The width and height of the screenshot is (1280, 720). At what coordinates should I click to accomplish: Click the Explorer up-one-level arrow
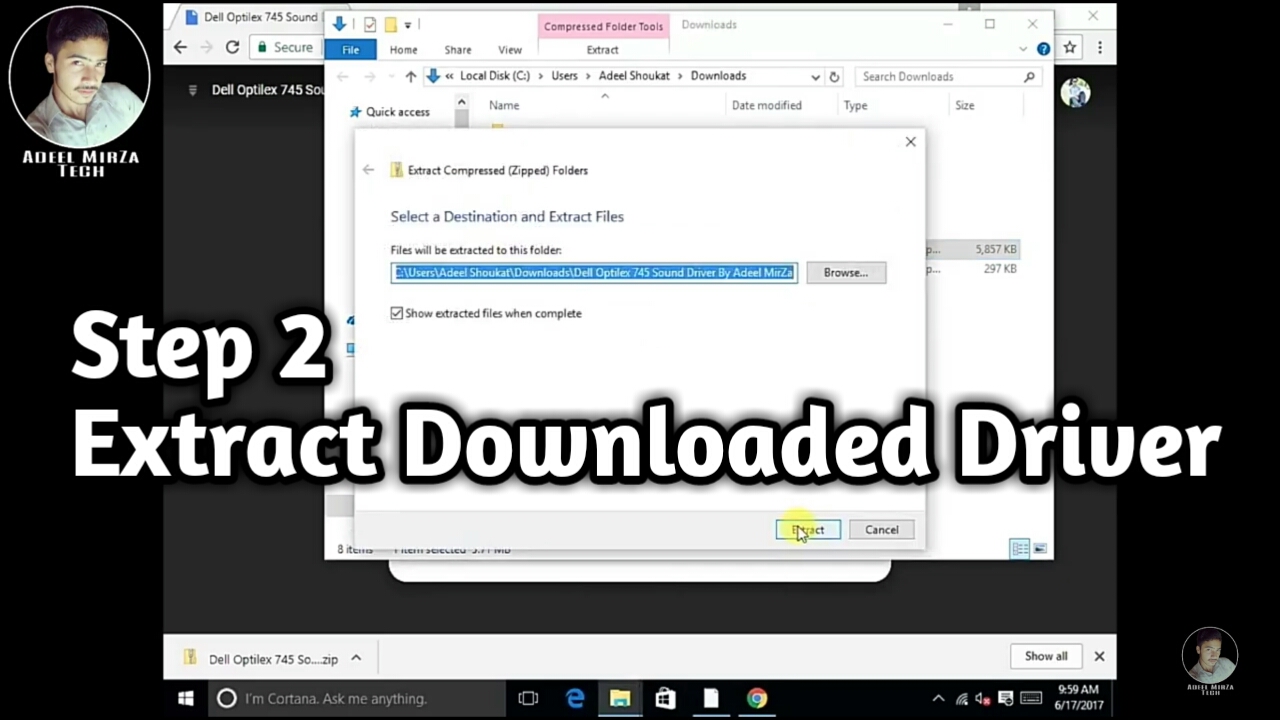[411, 76]
